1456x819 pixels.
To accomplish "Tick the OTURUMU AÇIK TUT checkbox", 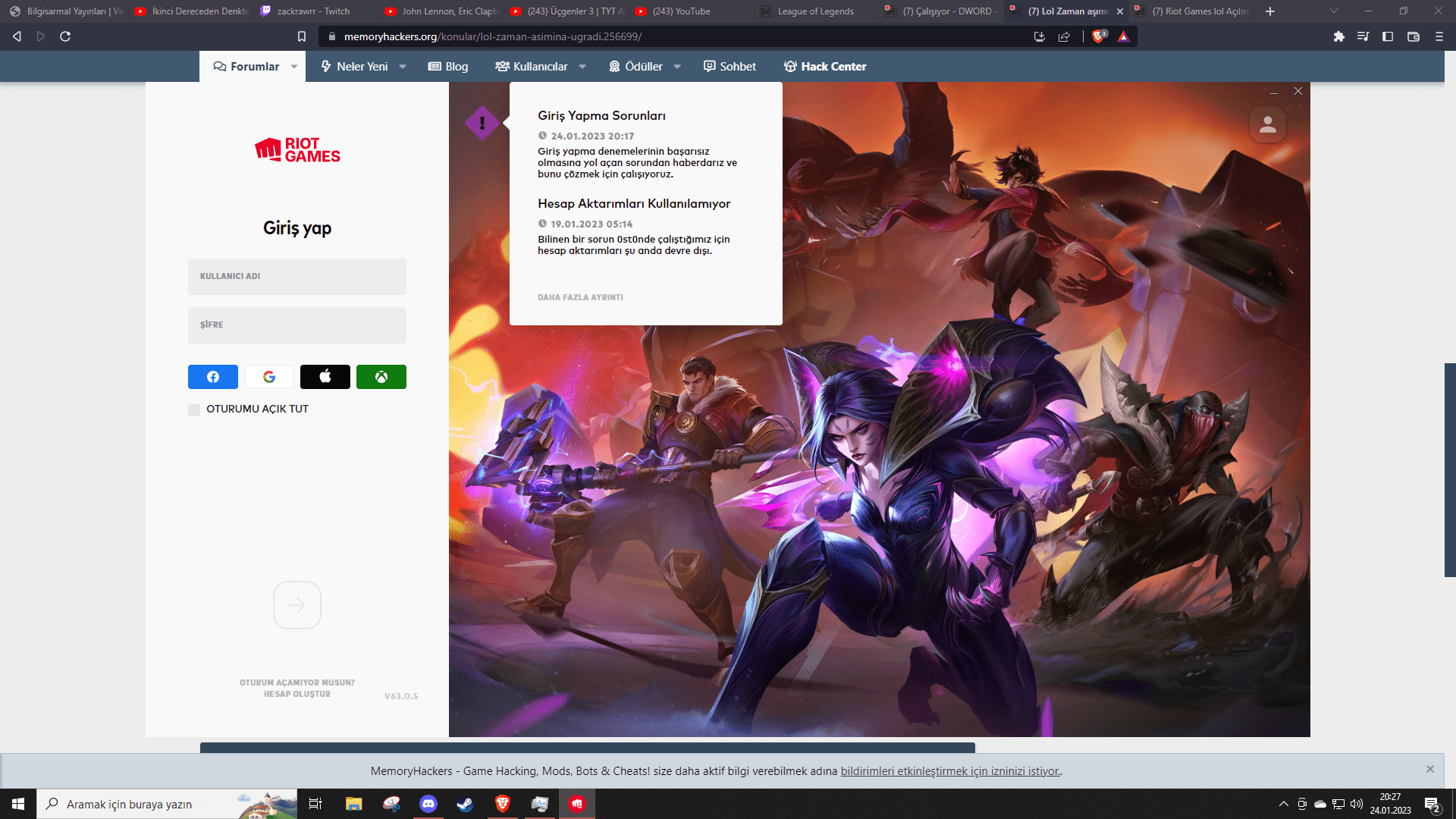I will click(x=194, y=409).
